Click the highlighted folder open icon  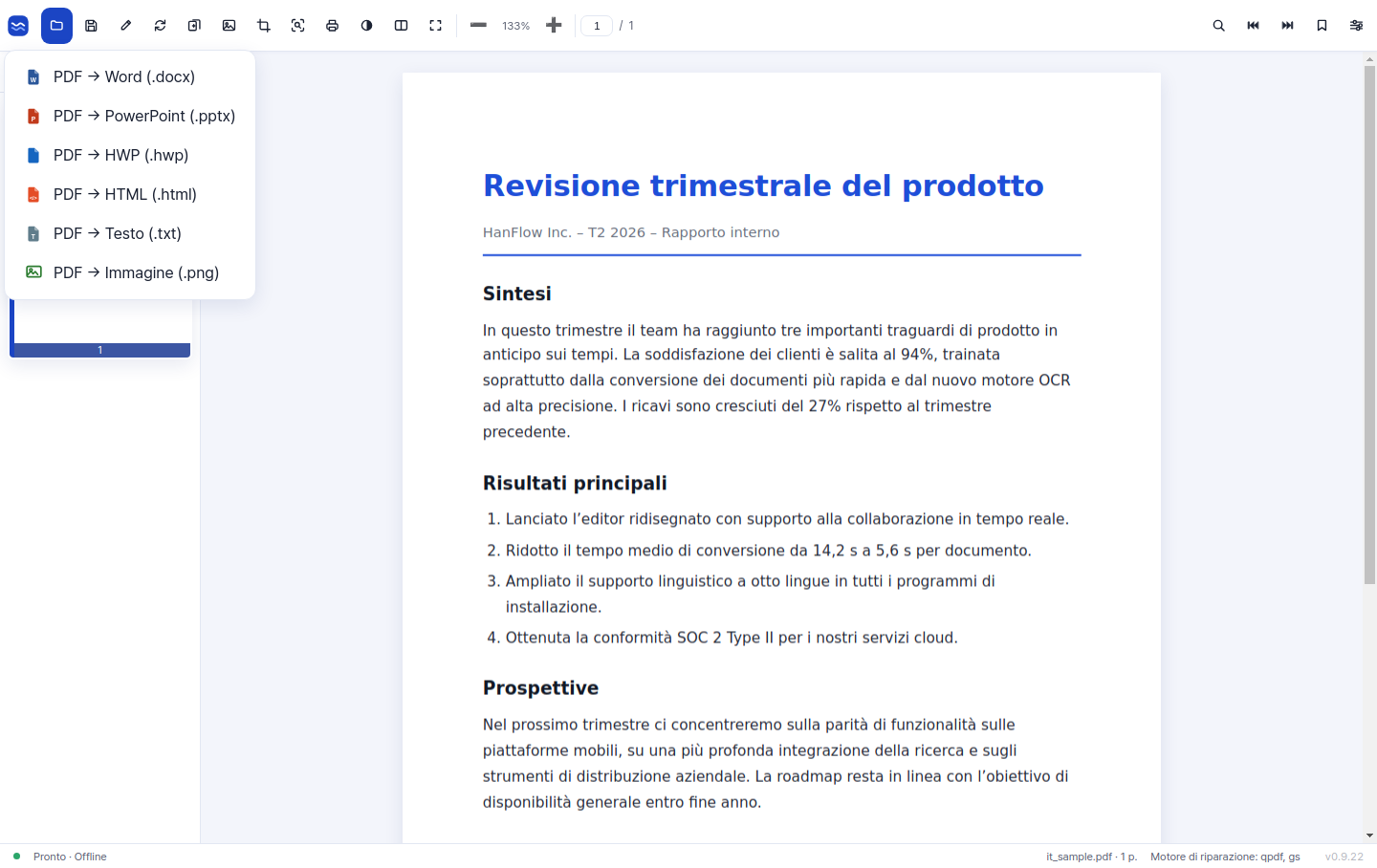pos(56,26)
